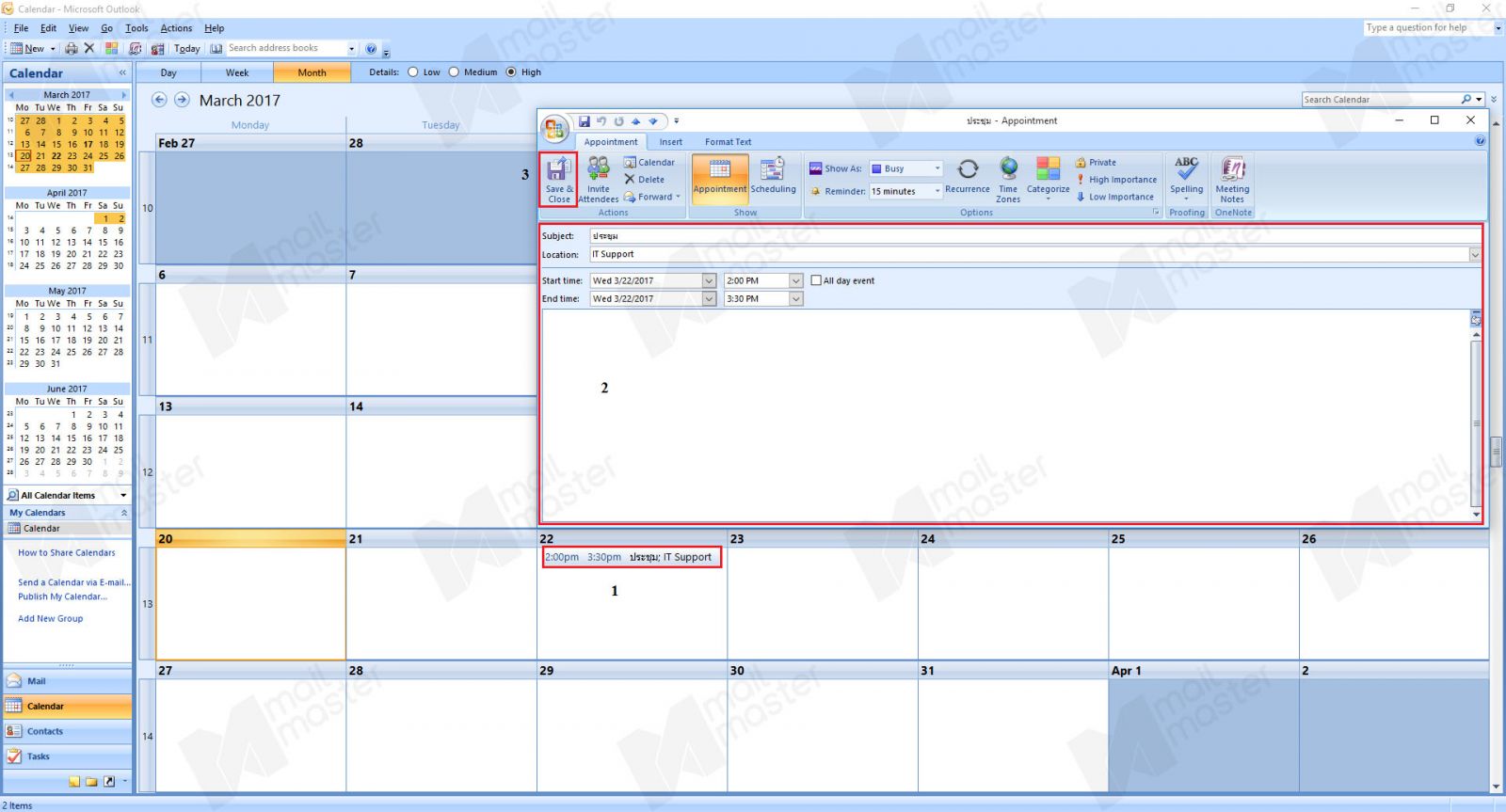Click Send a Calendar via E-mail link
The image size is (1506, 812).
pyautogui.click(x=74, y=582)
